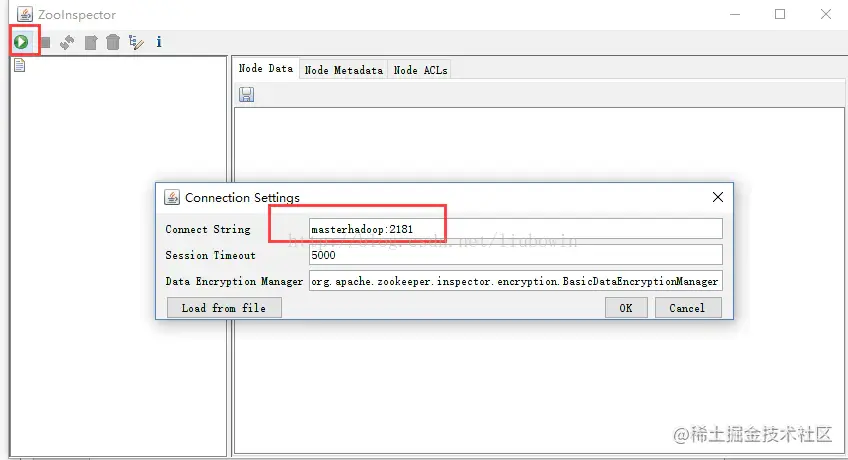Screen dimensions: 848x460
Task: Click the Save floppy disk icon
Action: click(x=247, y=95)
